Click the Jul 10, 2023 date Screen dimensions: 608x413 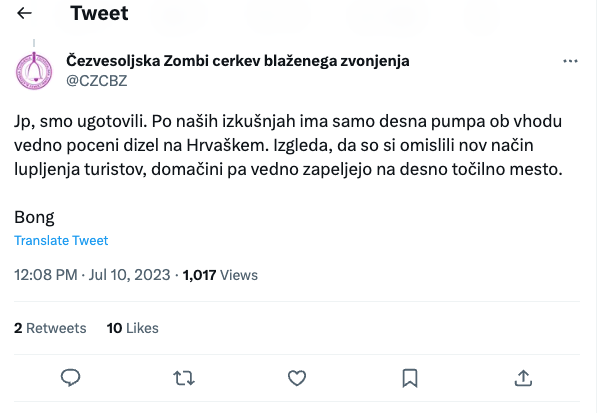click(132, 275)
